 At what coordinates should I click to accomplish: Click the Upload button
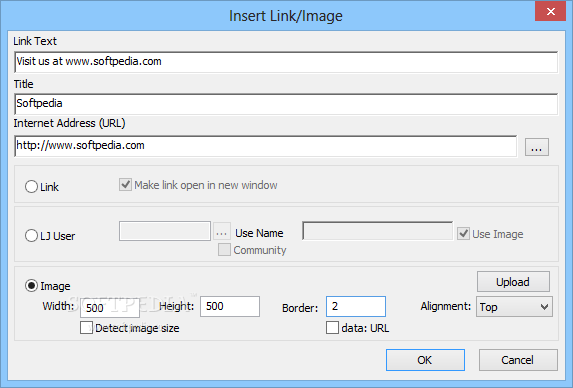pyautogui.click(x=513, y=282)
